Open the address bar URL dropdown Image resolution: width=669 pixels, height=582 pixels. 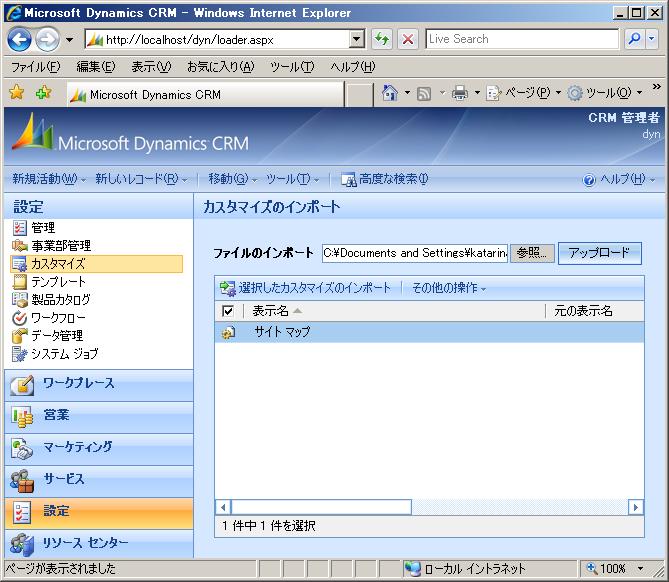click(x=357, y=39)
